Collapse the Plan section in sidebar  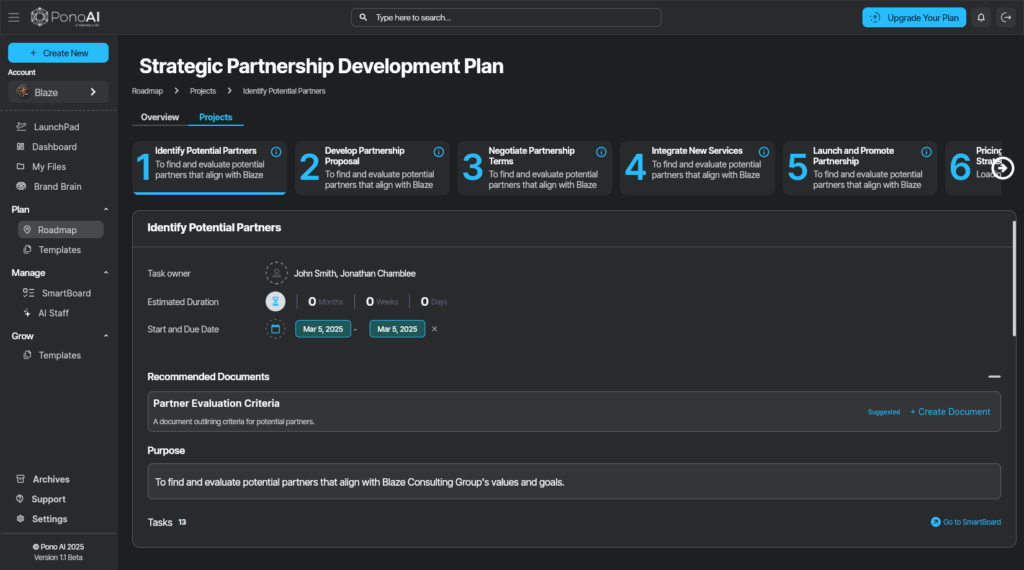[x=106, y=210]
